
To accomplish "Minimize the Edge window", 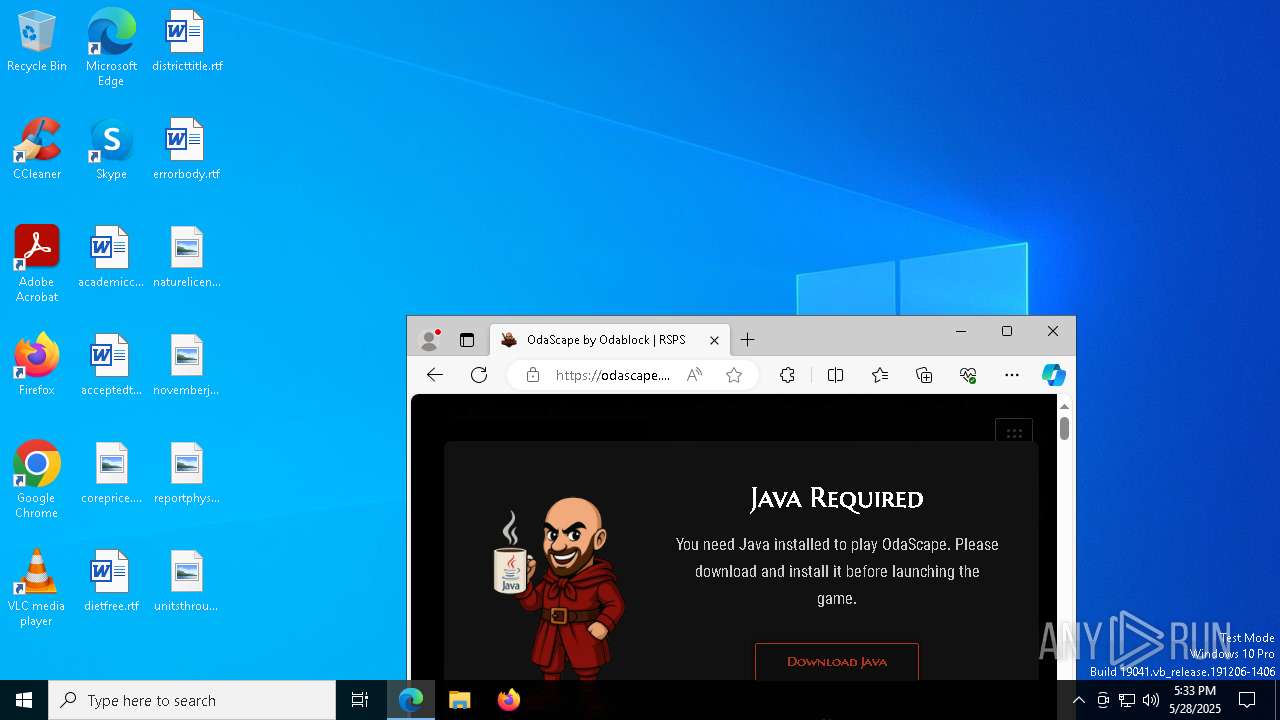I will (961, 331).
